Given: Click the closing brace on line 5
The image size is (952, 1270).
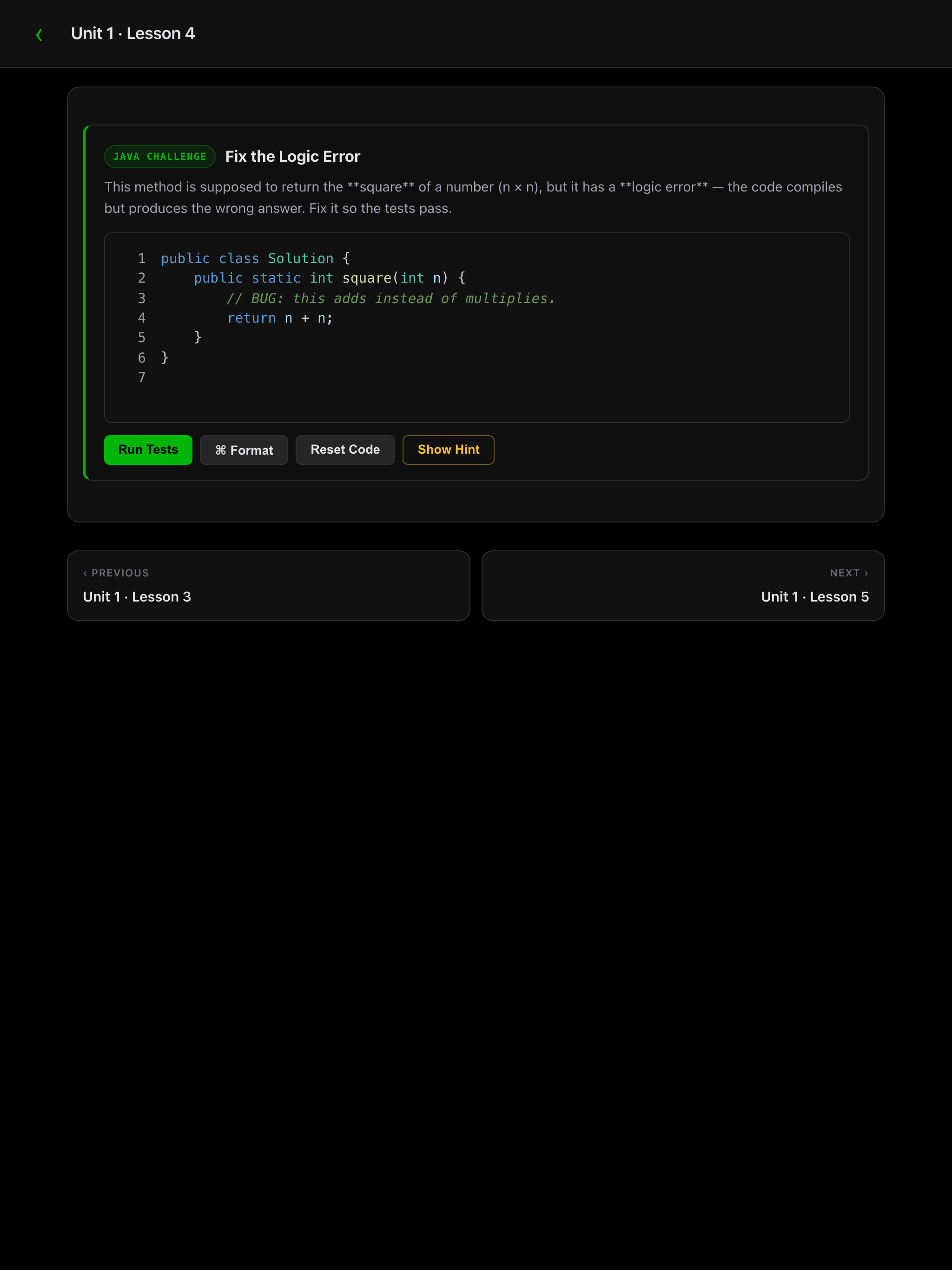Looking at the screenshot, I should [198, 337].
